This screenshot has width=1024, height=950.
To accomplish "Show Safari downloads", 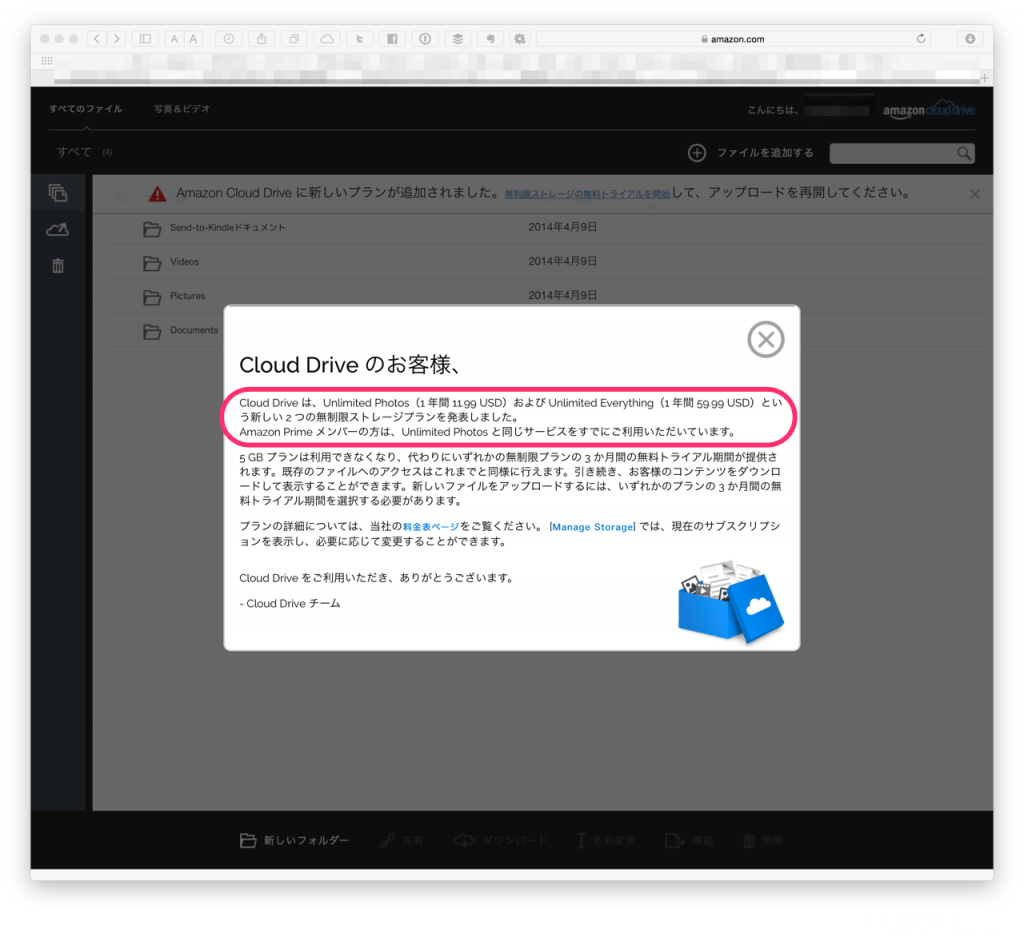I will click(970, 39).
